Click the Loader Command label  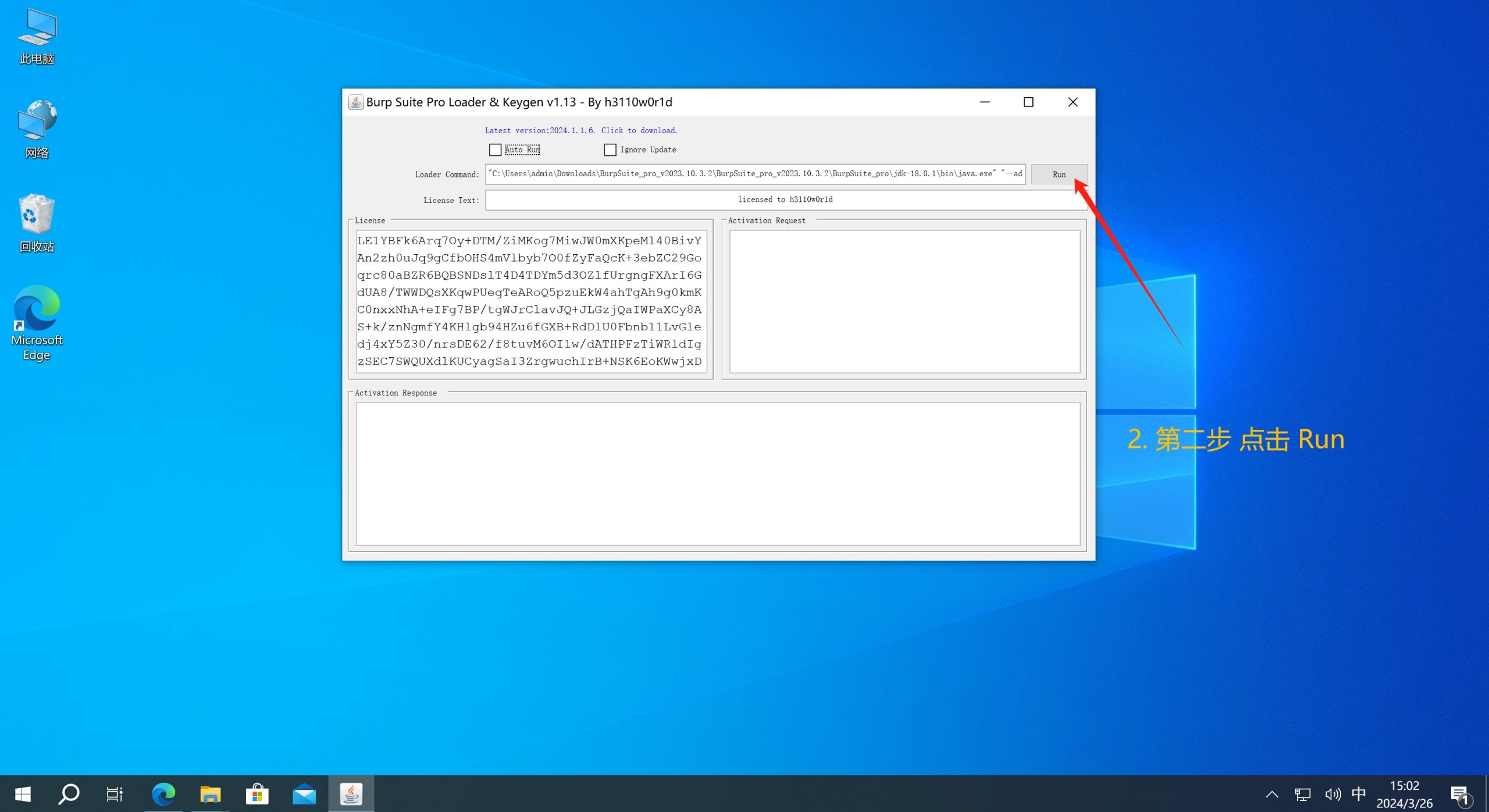[x=447, y=174]
